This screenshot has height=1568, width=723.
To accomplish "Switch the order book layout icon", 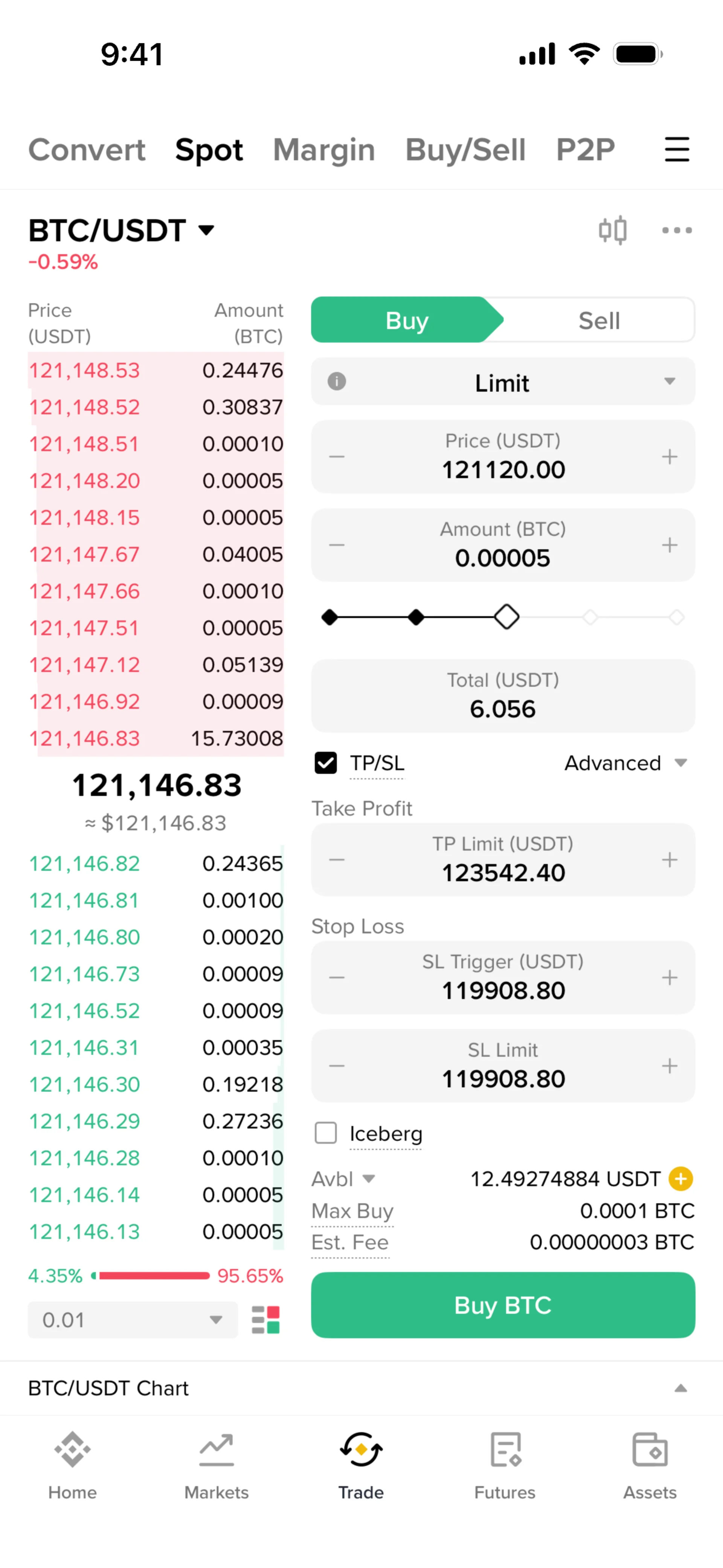I will tap(265, 1320).
